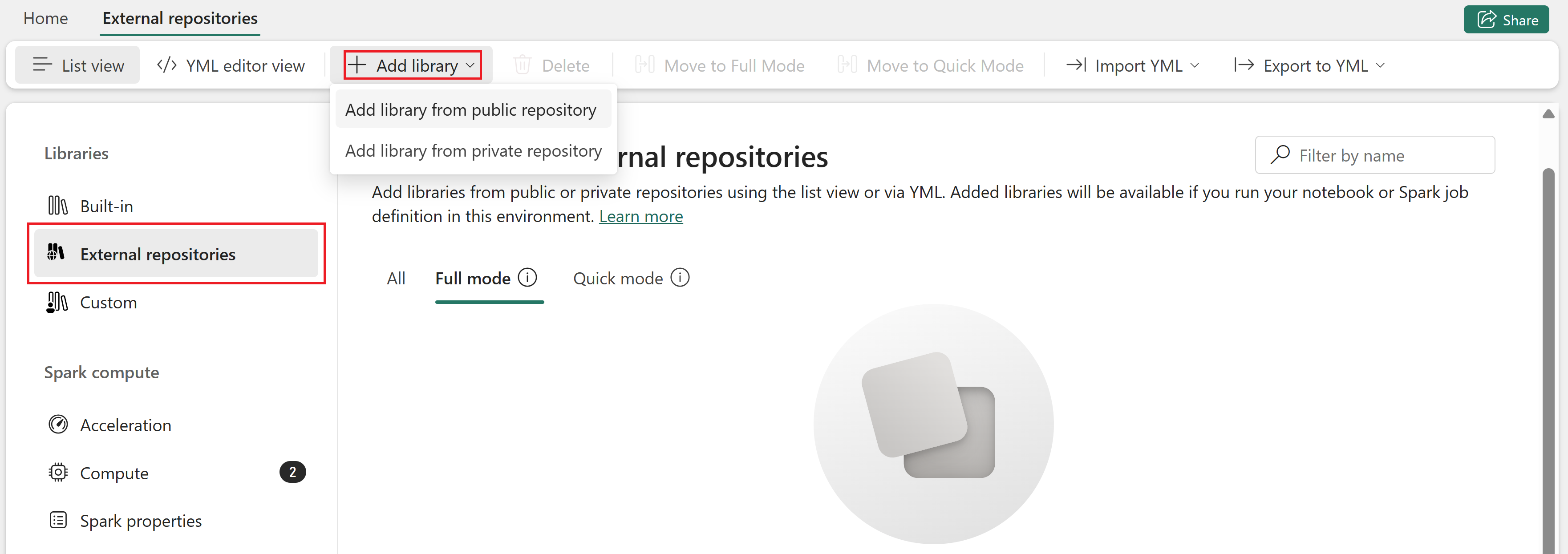
Task: Choose Add library from private repository
Action: pyautogui.click(x=473, y=150)
